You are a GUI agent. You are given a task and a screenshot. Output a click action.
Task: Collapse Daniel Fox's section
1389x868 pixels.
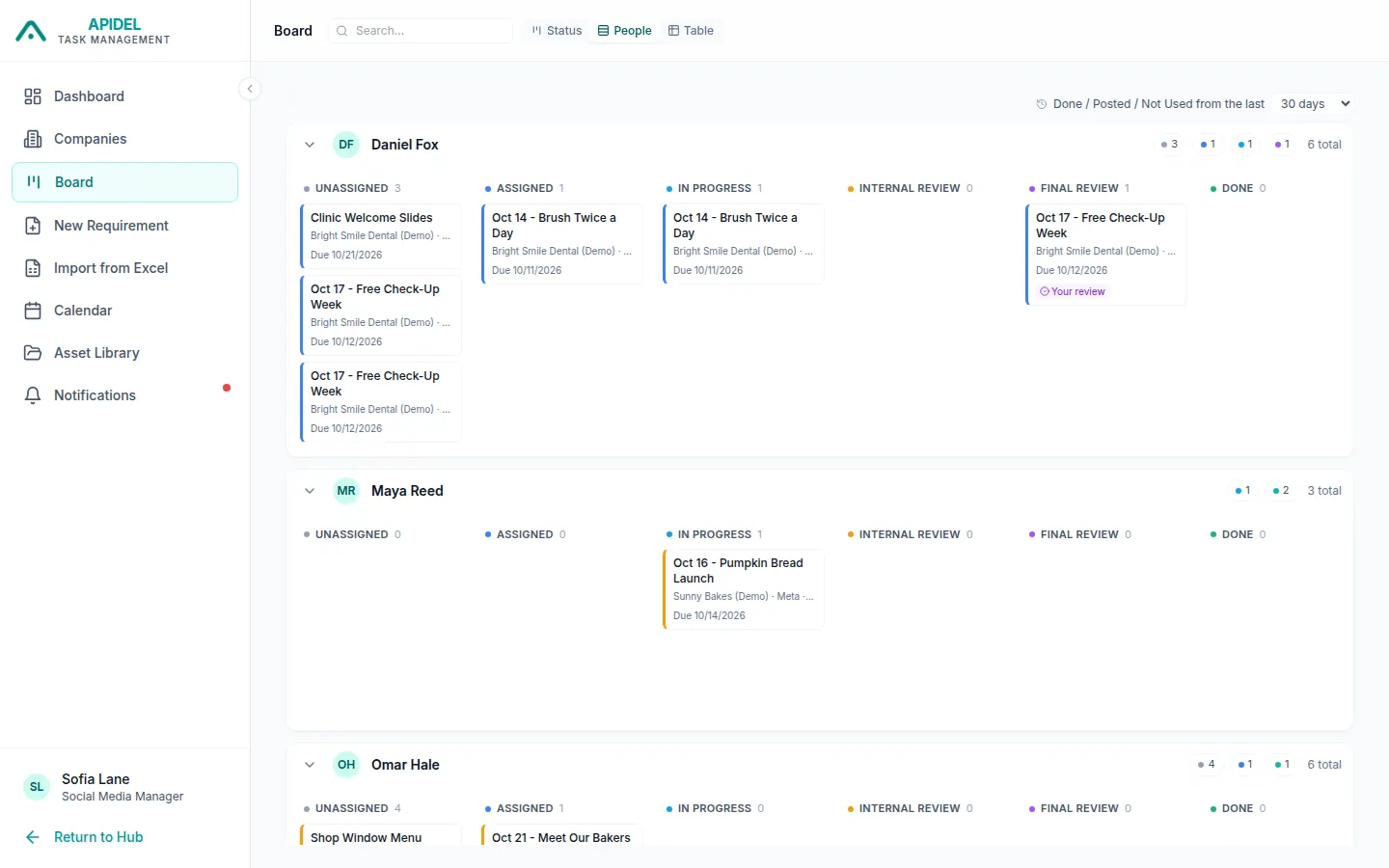click(310, 145)
